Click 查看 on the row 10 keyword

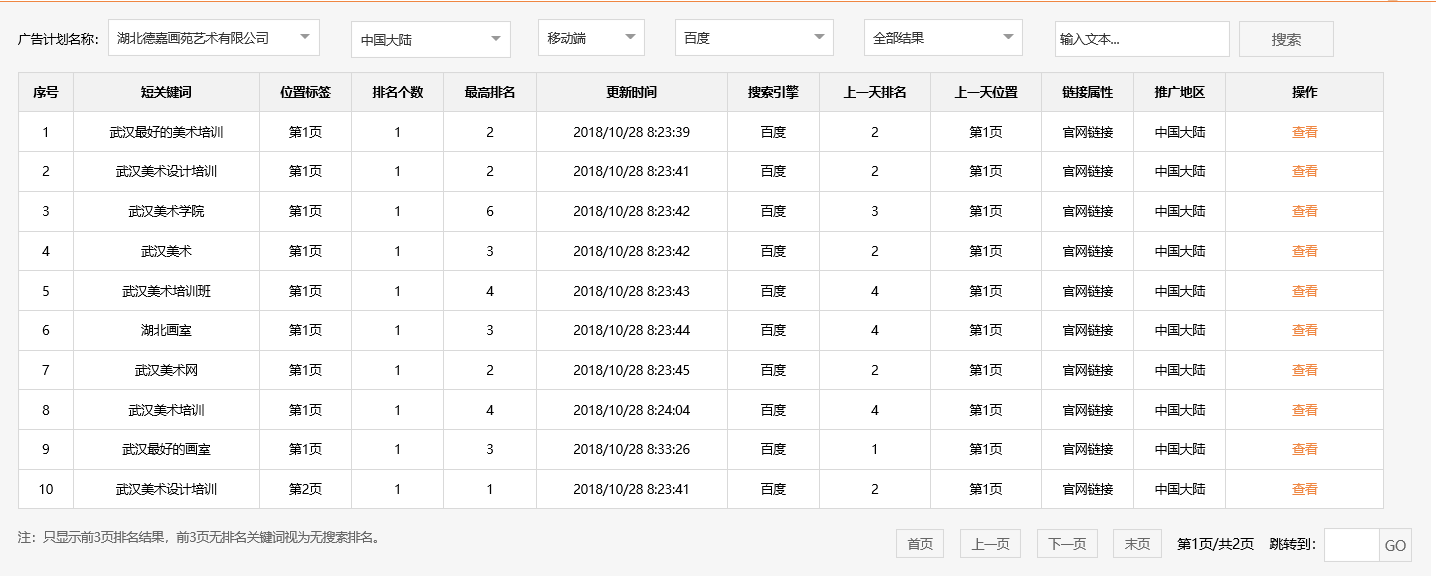tap(1305, 489)
